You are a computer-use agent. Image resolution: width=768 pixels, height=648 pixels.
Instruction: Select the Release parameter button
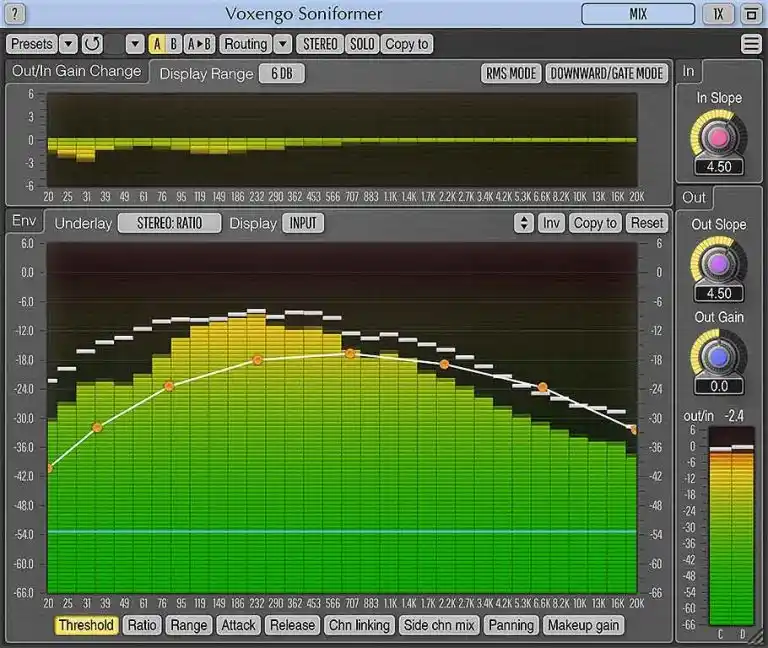click(292, 625)
